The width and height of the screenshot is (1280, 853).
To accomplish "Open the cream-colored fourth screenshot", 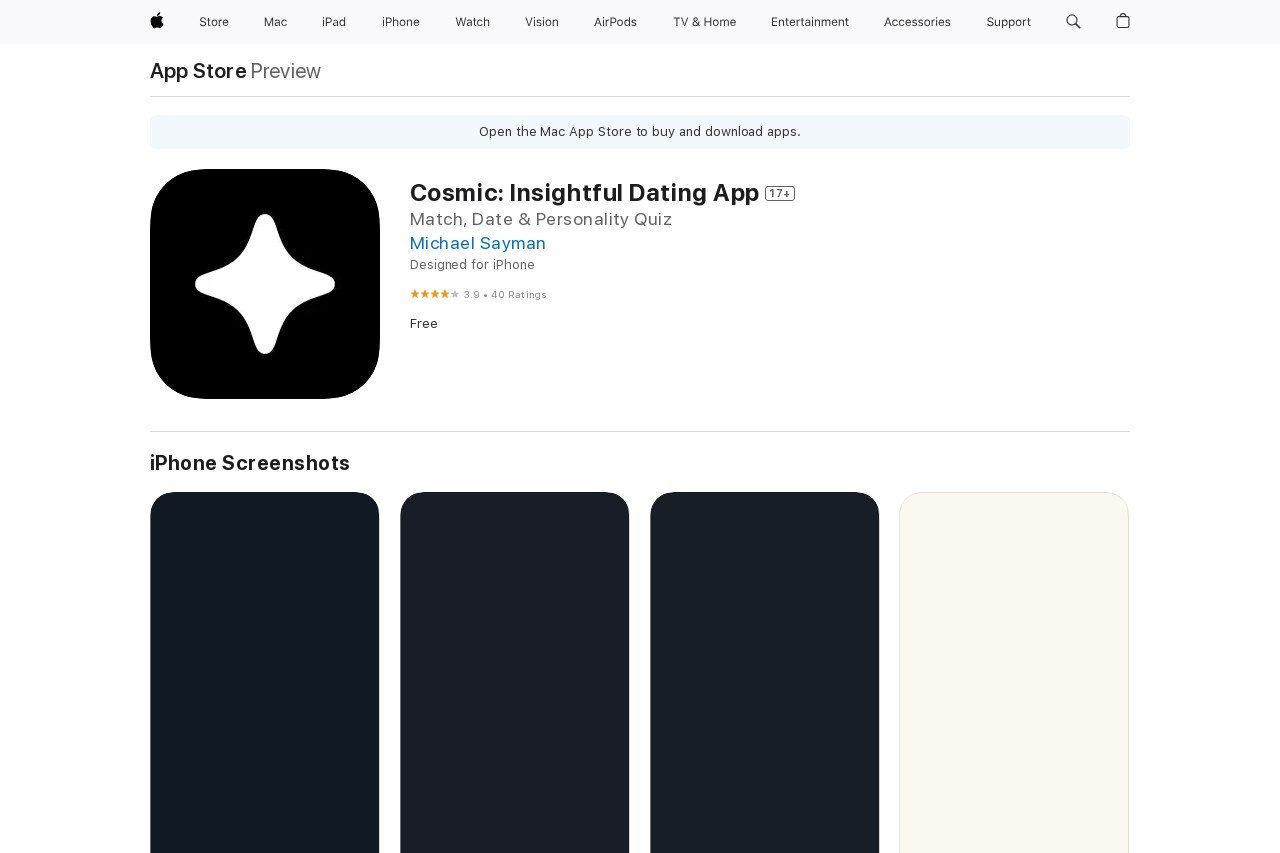I will click(1014, 672).
